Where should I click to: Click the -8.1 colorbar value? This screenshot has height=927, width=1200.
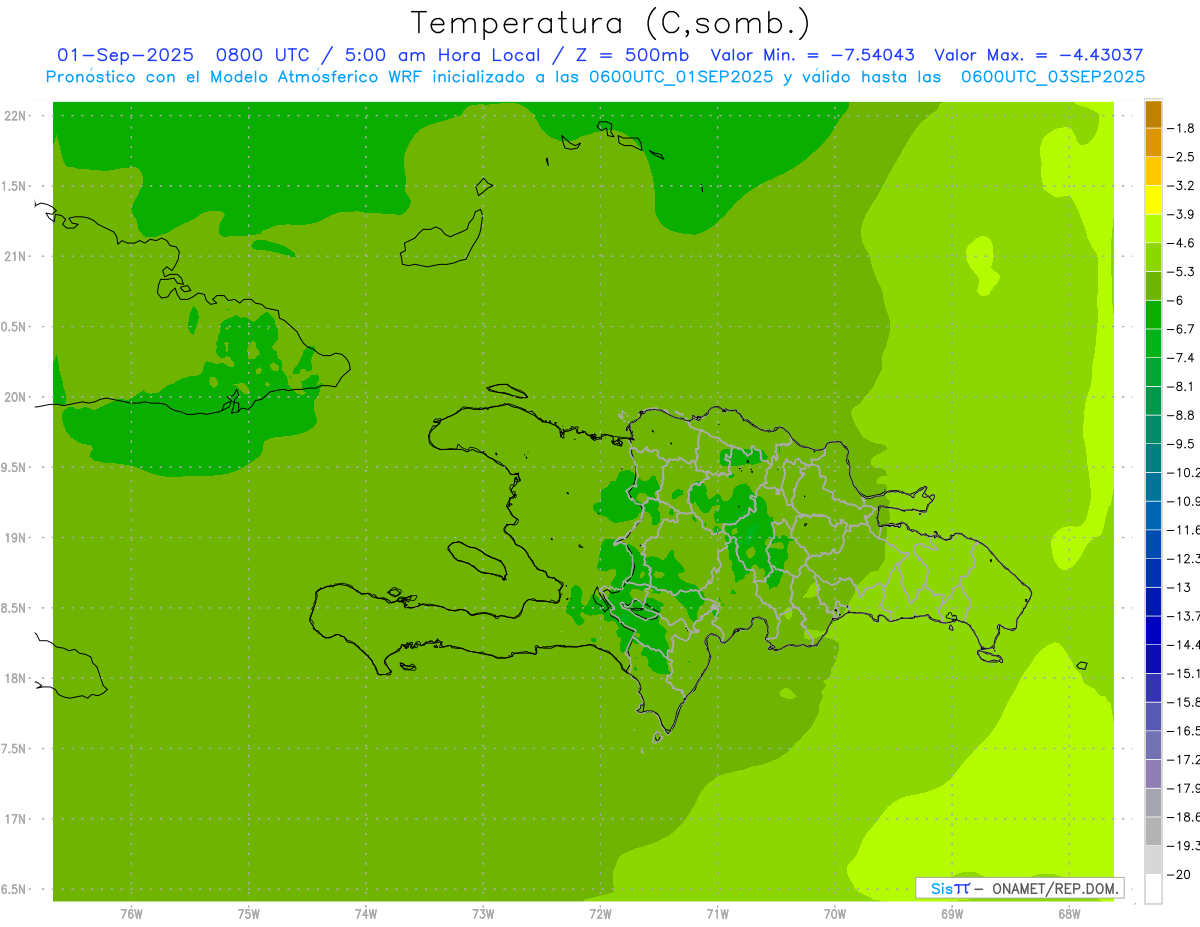click(1182, 386)
